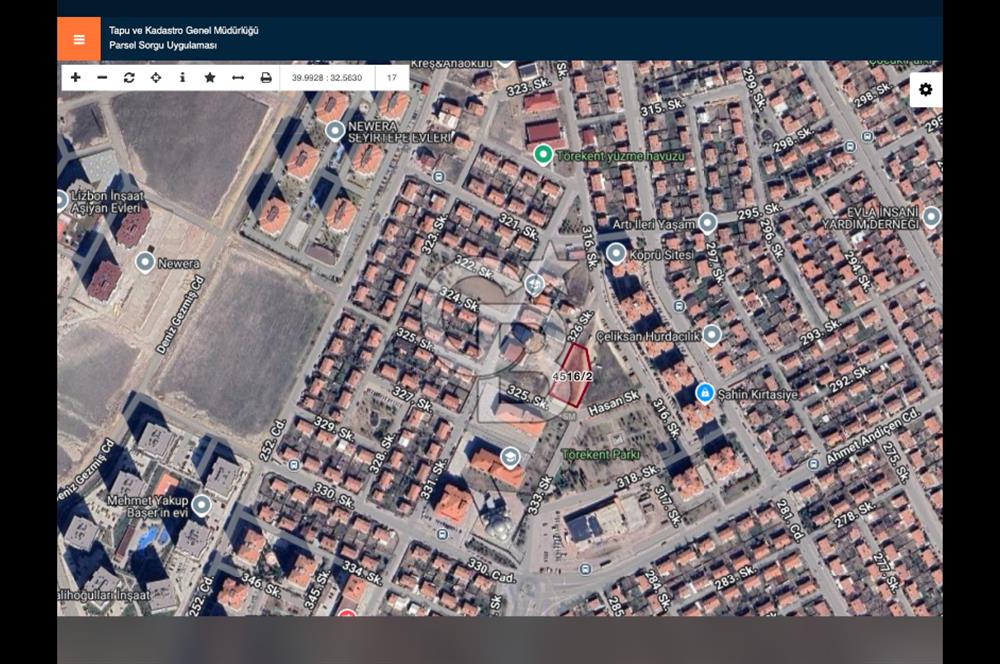The width and height of the screenshot is (1000, 664).
Task: Click the Tapu ve Kadastro Genel Müdürlüğü title
Action: (x=184, y=30)
